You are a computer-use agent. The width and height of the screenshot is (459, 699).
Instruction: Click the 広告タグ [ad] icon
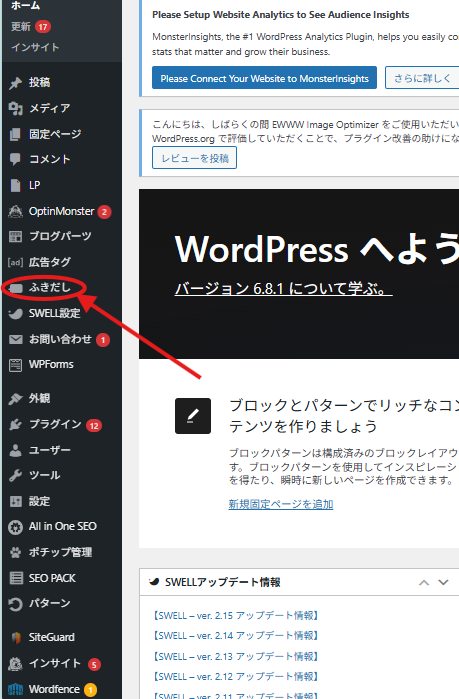[15, 262]
